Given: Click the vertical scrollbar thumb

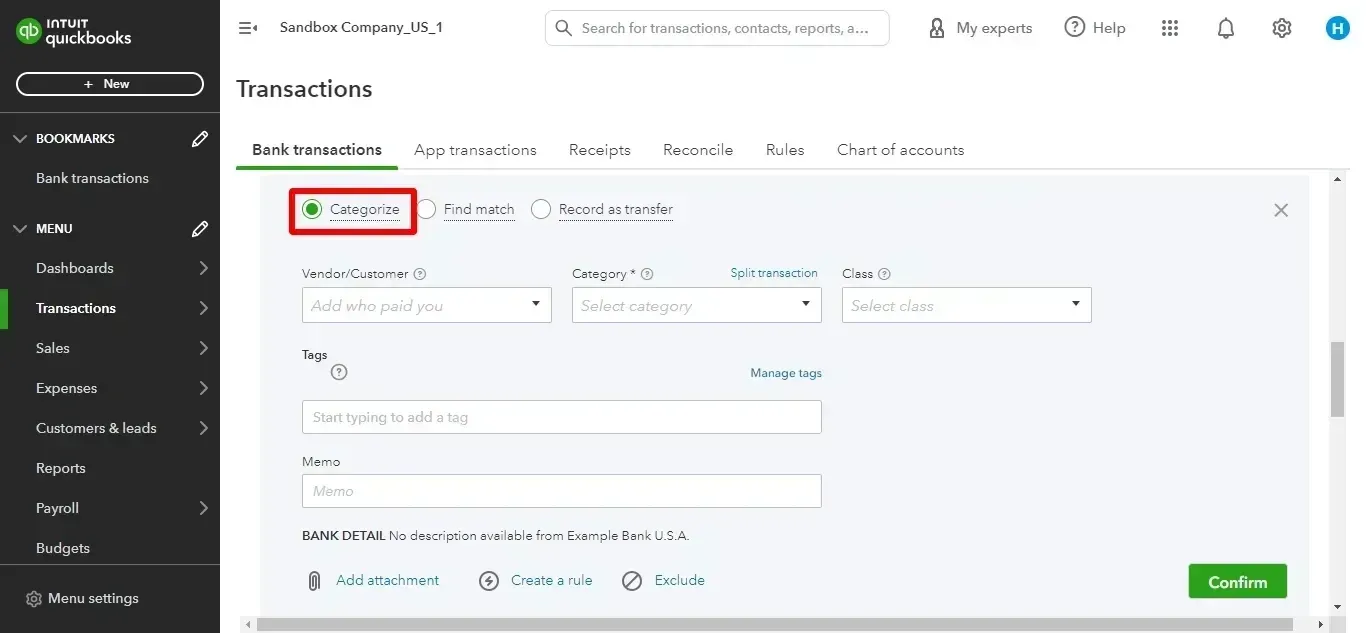Looking at the screenshot, I should coord(1337,379).
